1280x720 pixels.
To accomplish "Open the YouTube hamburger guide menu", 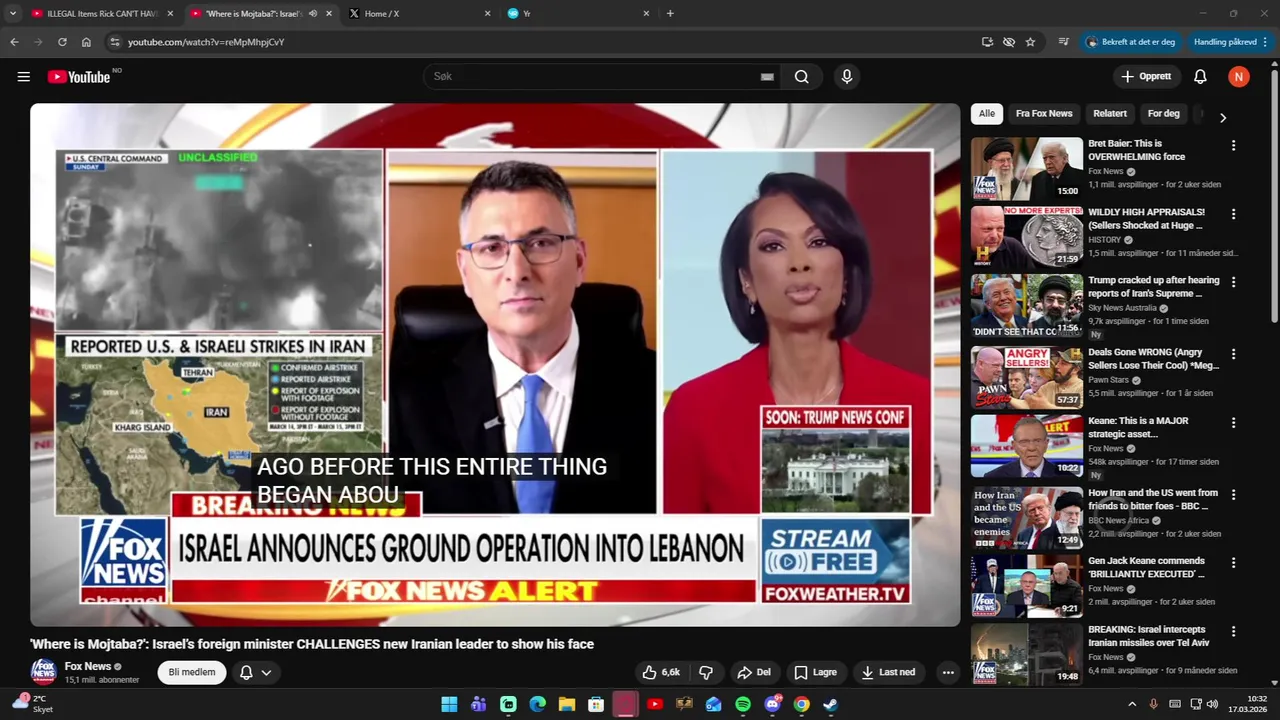I will tap(24, 77).
